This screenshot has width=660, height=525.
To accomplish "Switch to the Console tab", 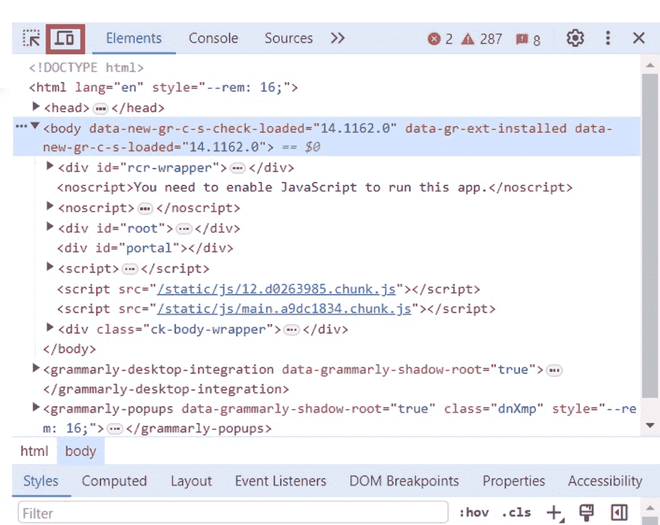I will tap(213, 38).
